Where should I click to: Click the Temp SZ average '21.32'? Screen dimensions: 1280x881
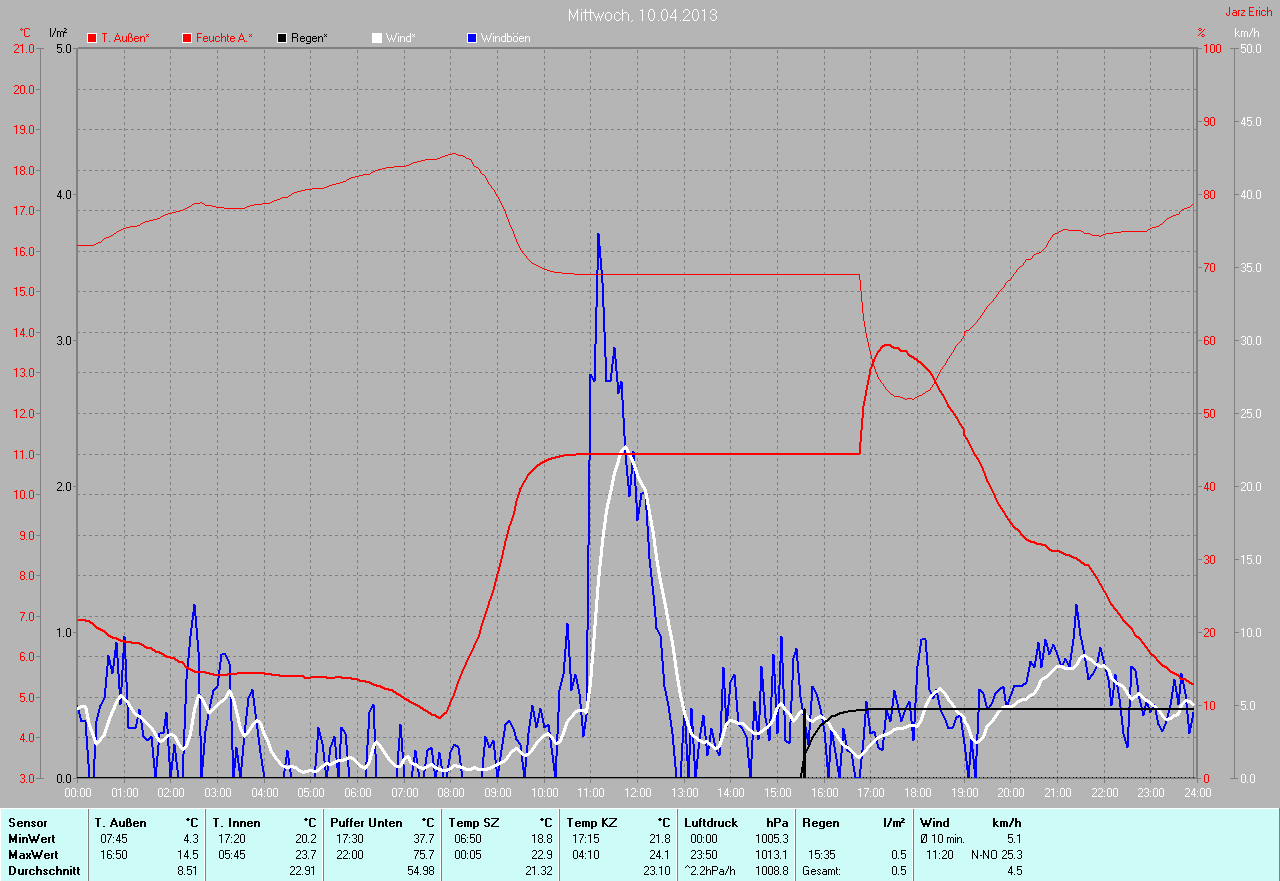538,871
